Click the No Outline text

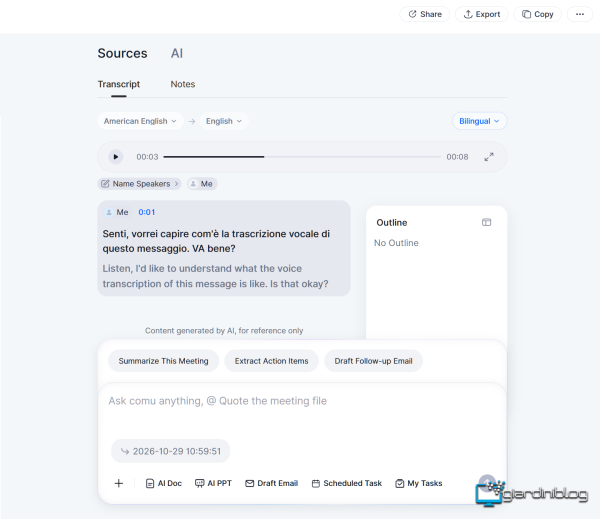pos(396,243)
